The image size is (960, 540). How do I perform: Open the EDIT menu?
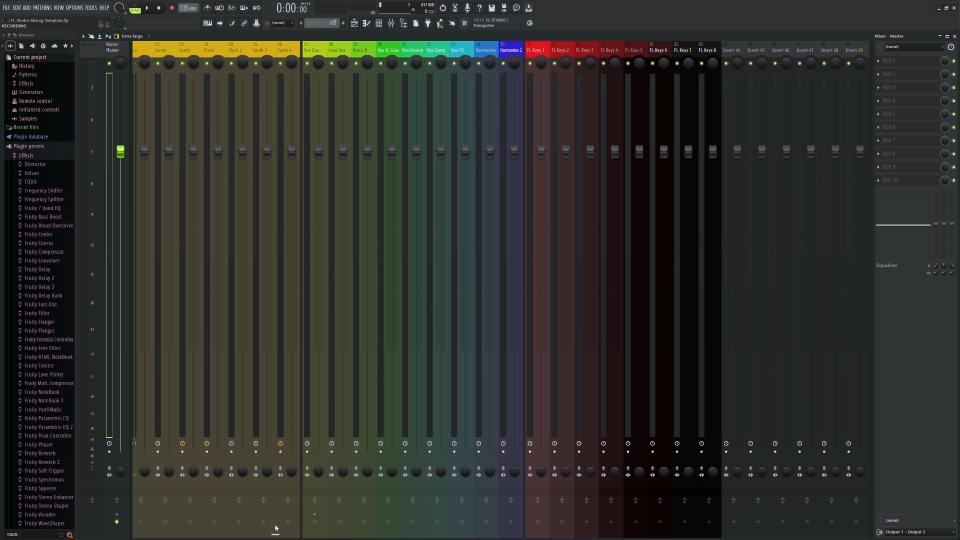coord(17,8)
